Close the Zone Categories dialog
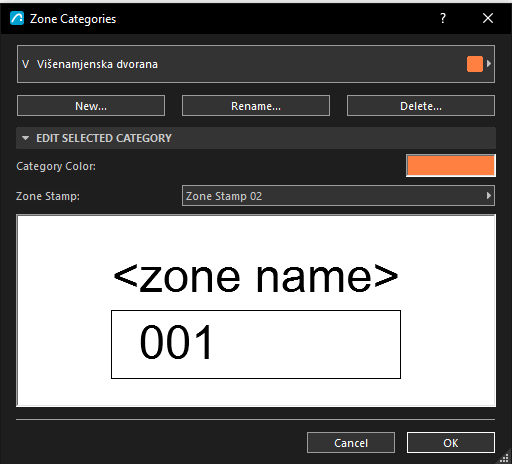 point(488,18)
